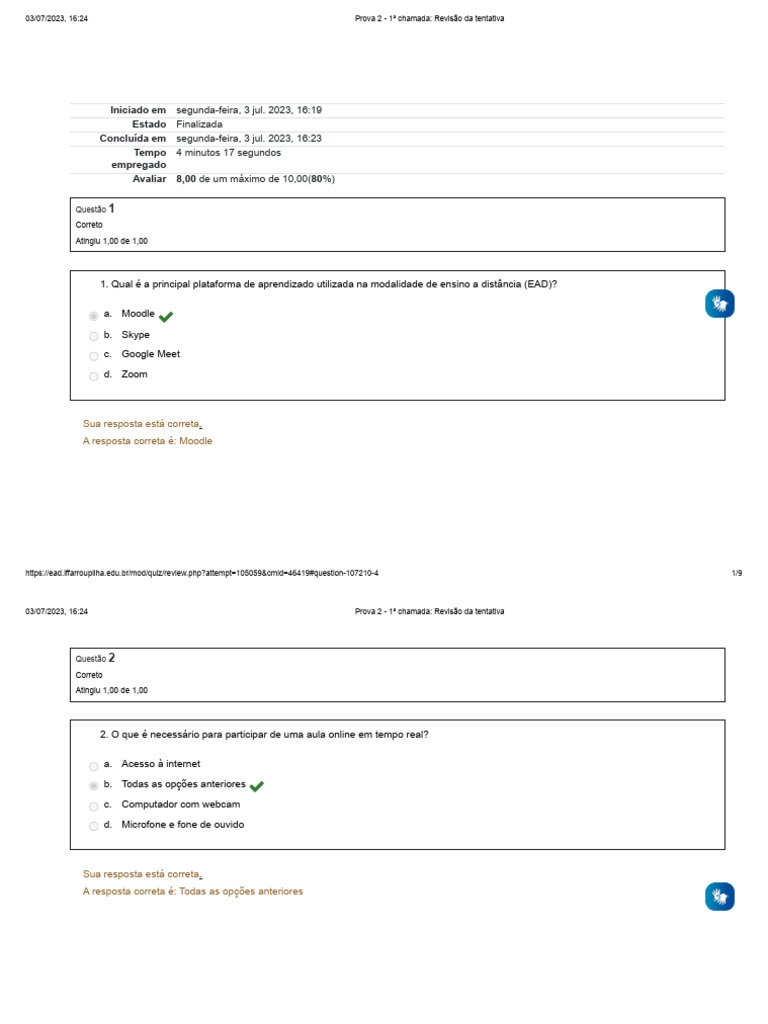Screen dimensions: 768x1024
Task: Select the Moodle radio button
Action: [94, 315]
